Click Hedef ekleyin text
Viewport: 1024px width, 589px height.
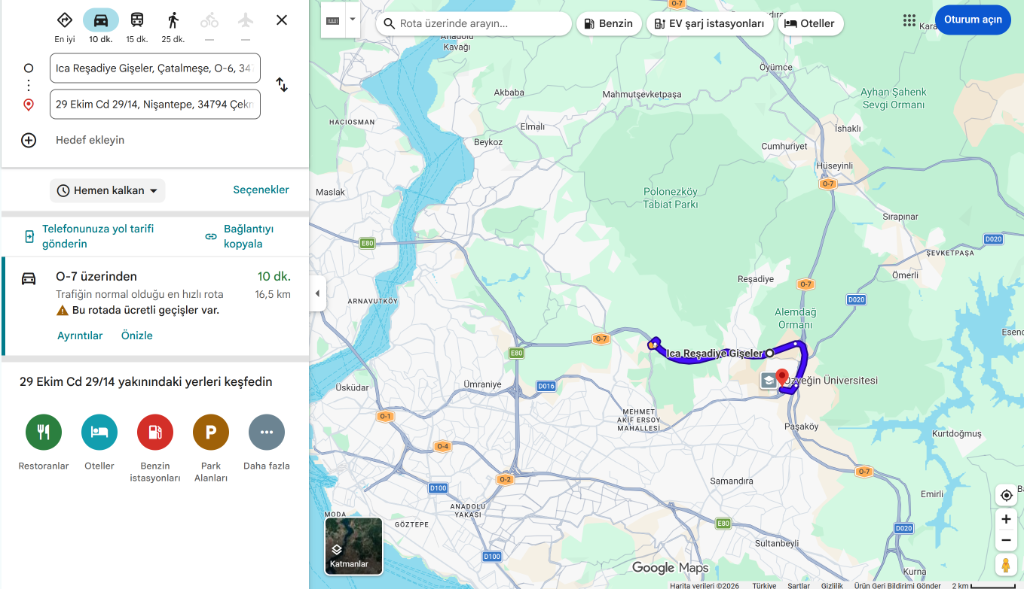(89, 140)
